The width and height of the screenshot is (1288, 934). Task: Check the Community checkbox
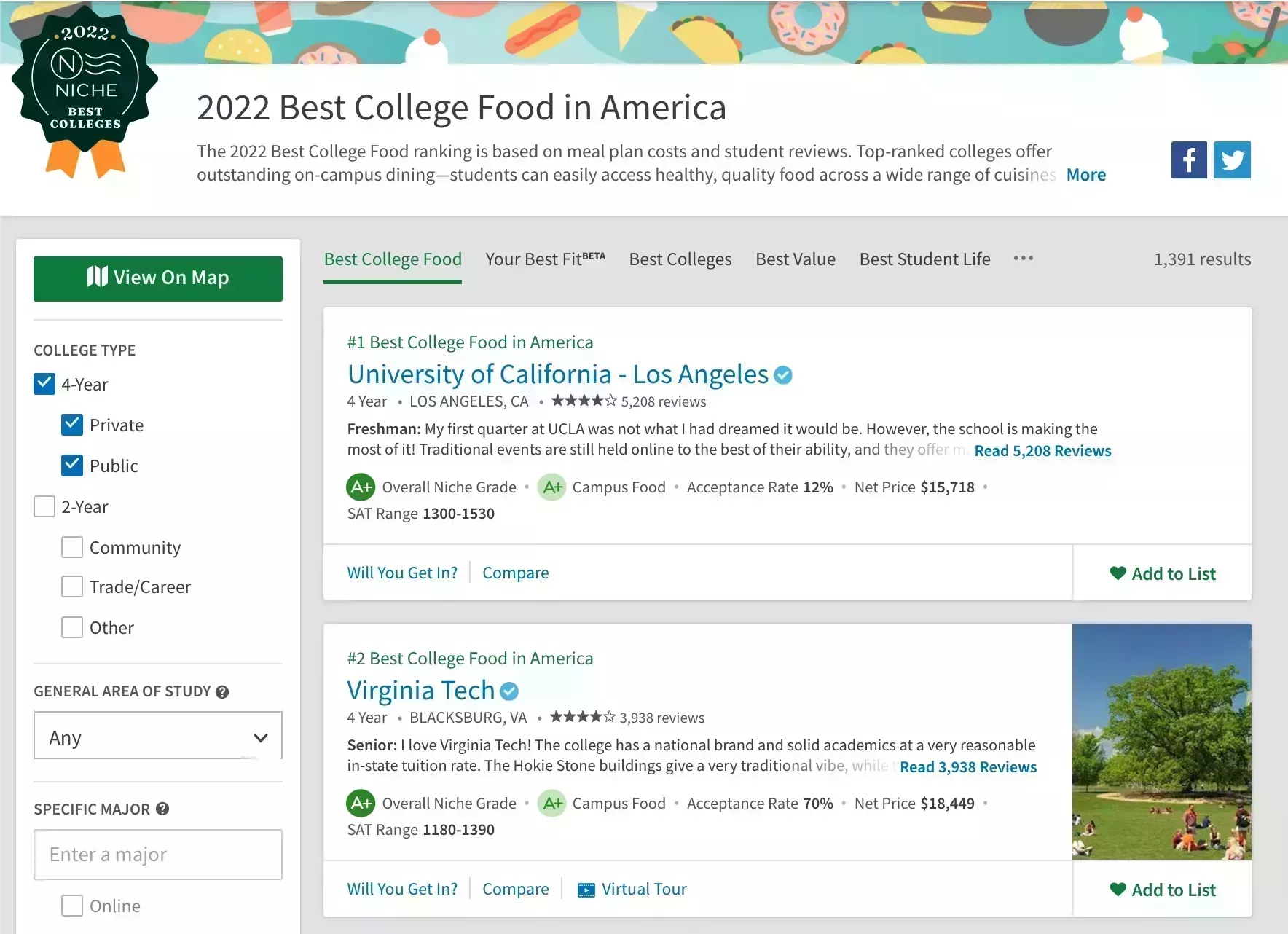[72, 547]
